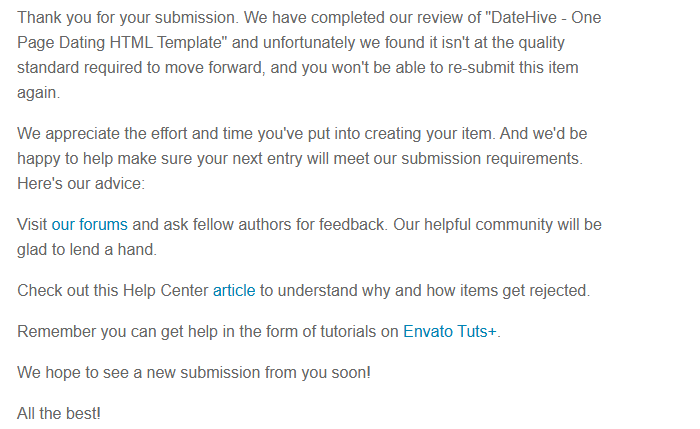Click the text "glad to lend a hand."
The height and width of the screenshot is (429, 700).
[87, 250]
